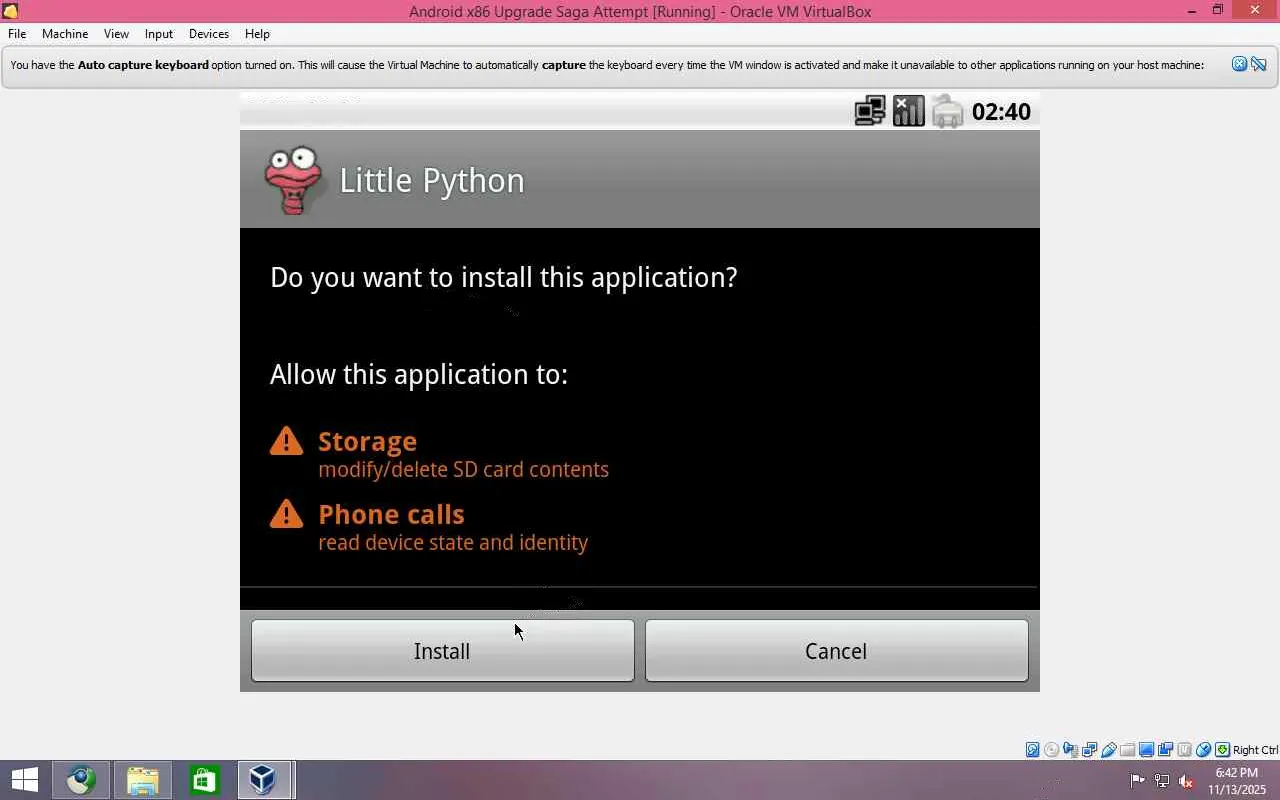Click the Android battery status icon
The width and height of the screenshot is (1280, 800).
click(947, 111)
